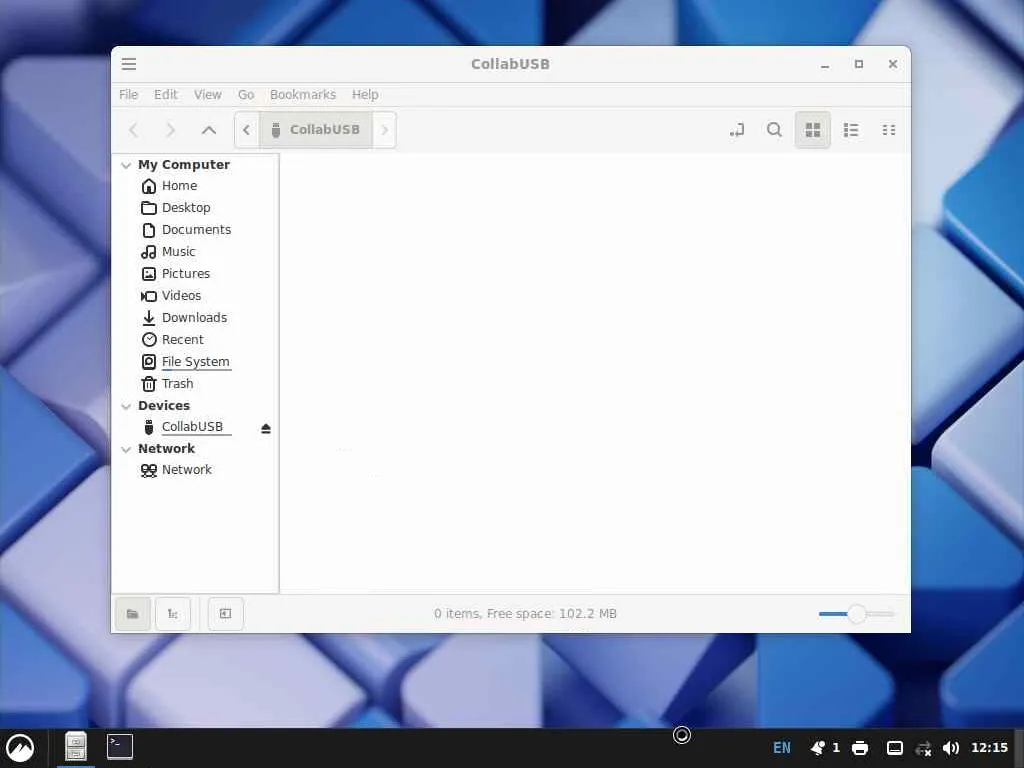The width and height of the screenshot is (1024, 768).
Task: Launch terminal from taskbar
Action: click(120, 746)
